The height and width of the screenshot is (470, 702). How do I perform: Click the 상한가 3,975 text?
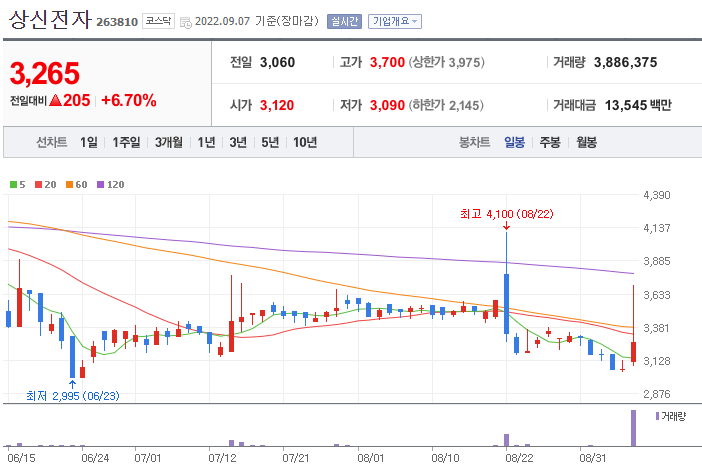click(x=446, y=62)
